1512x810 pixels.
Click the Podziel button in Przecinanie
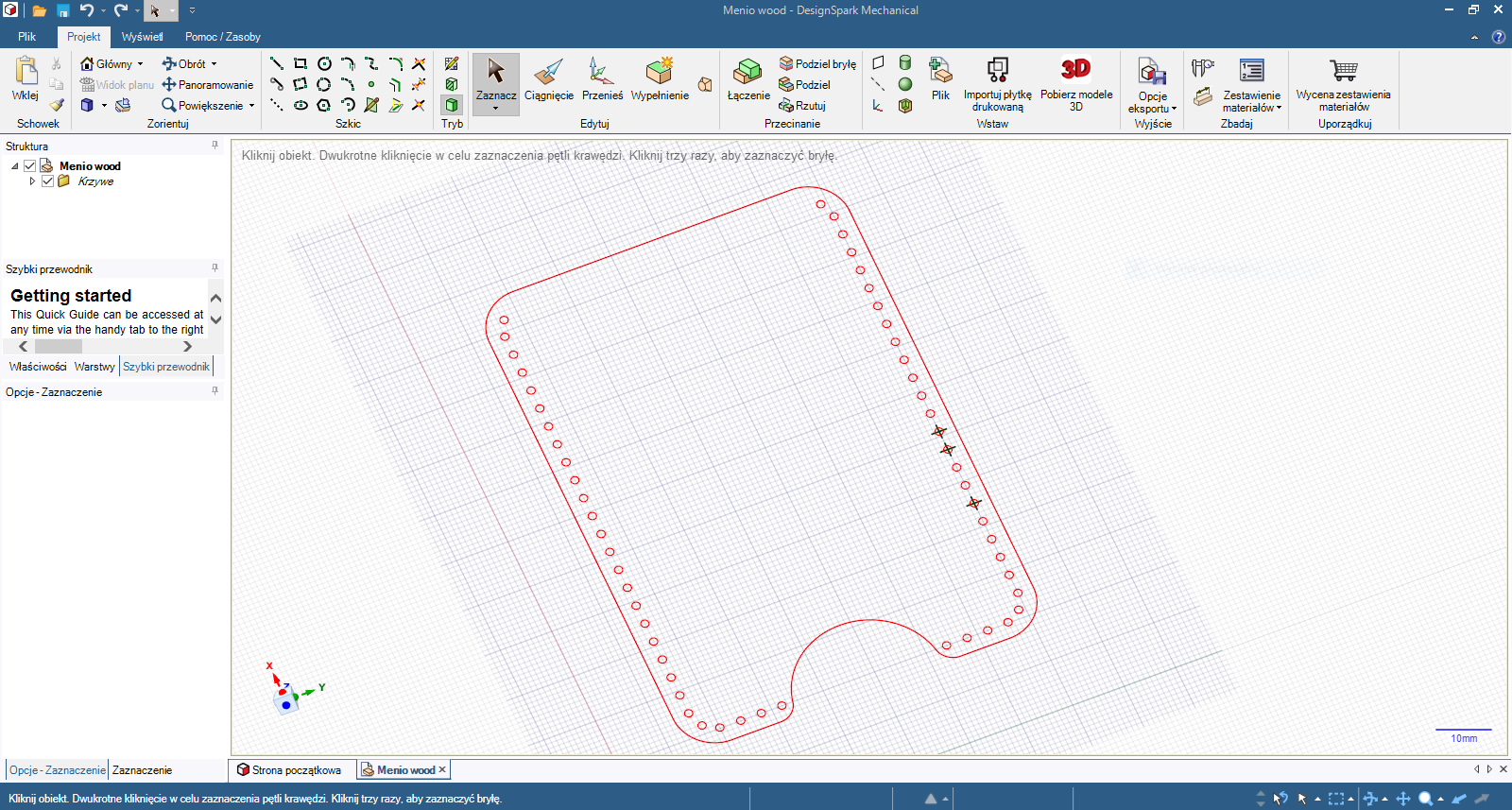804,84
